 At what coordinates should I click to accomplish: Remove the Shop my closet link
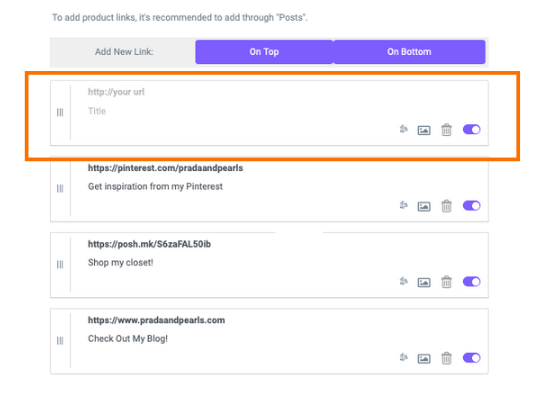(446, 282)
